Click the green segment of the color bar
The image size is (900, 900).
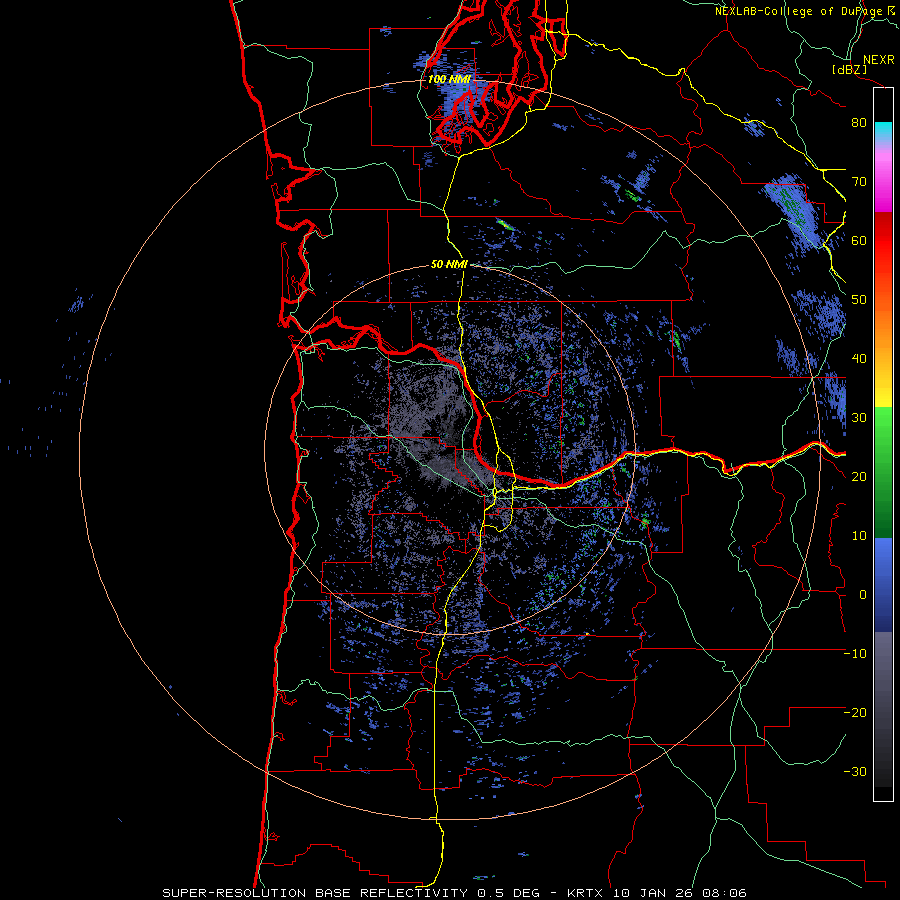(x=883, y=472)
